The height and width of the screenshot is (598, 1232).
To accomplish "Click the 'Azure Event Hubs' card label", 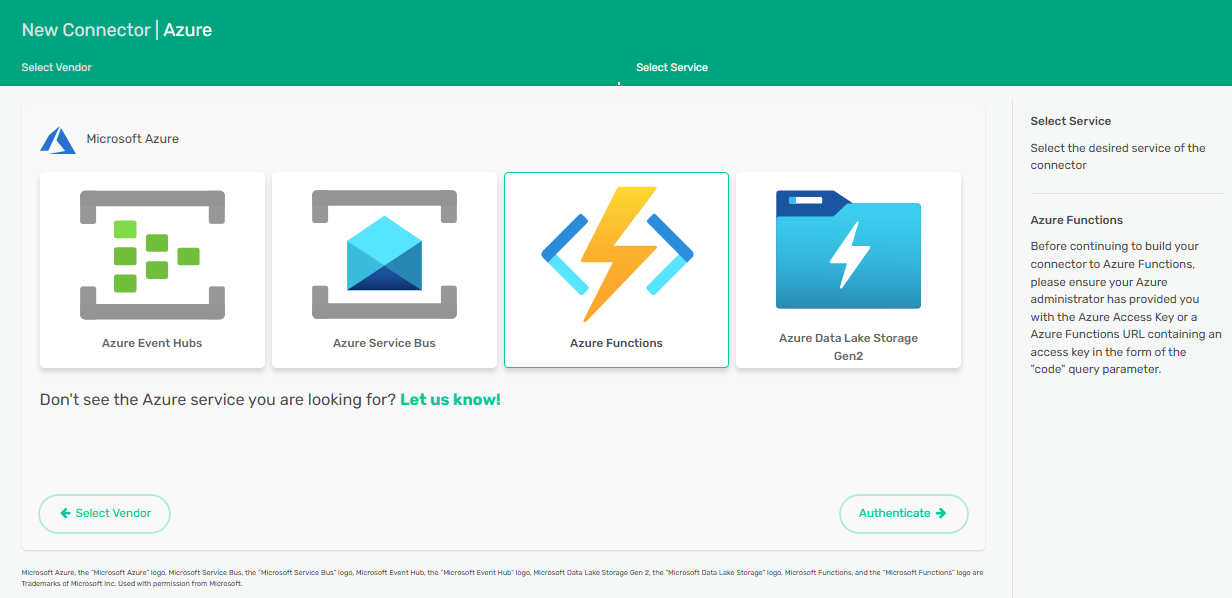I will (152, 343).
